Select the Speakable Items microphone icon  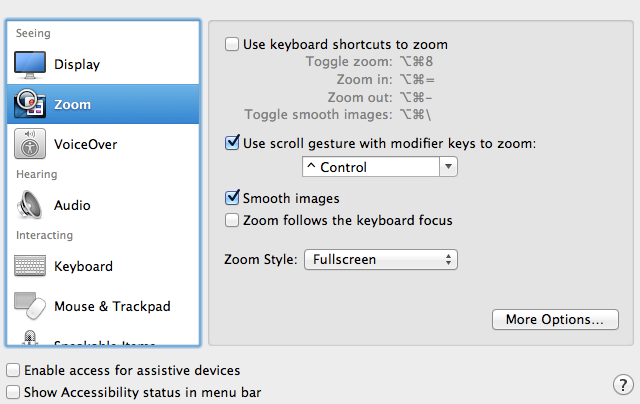click(30, 338)
